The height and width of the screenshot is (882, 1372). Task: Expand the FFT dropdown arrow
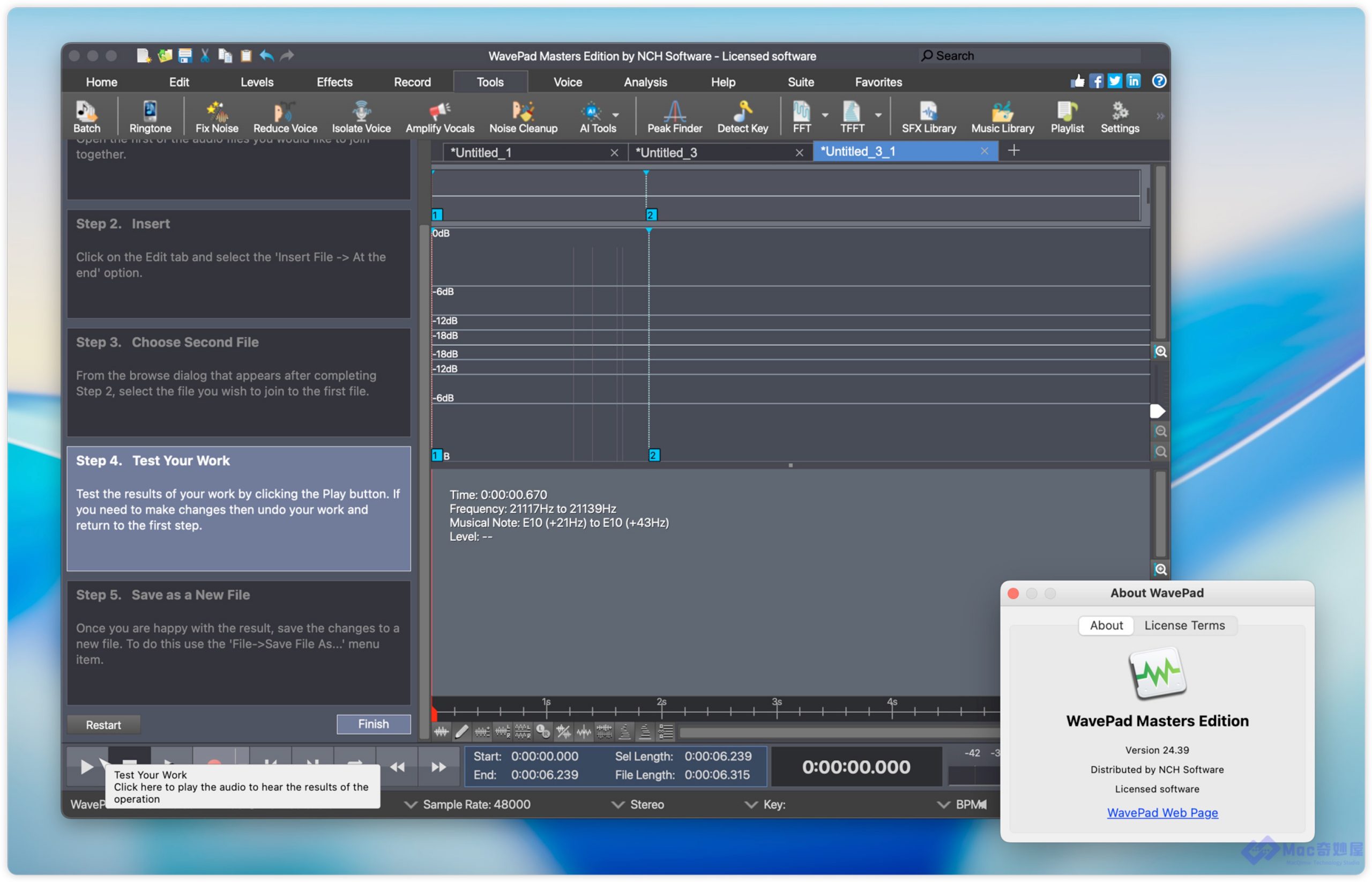coord(825,115)
